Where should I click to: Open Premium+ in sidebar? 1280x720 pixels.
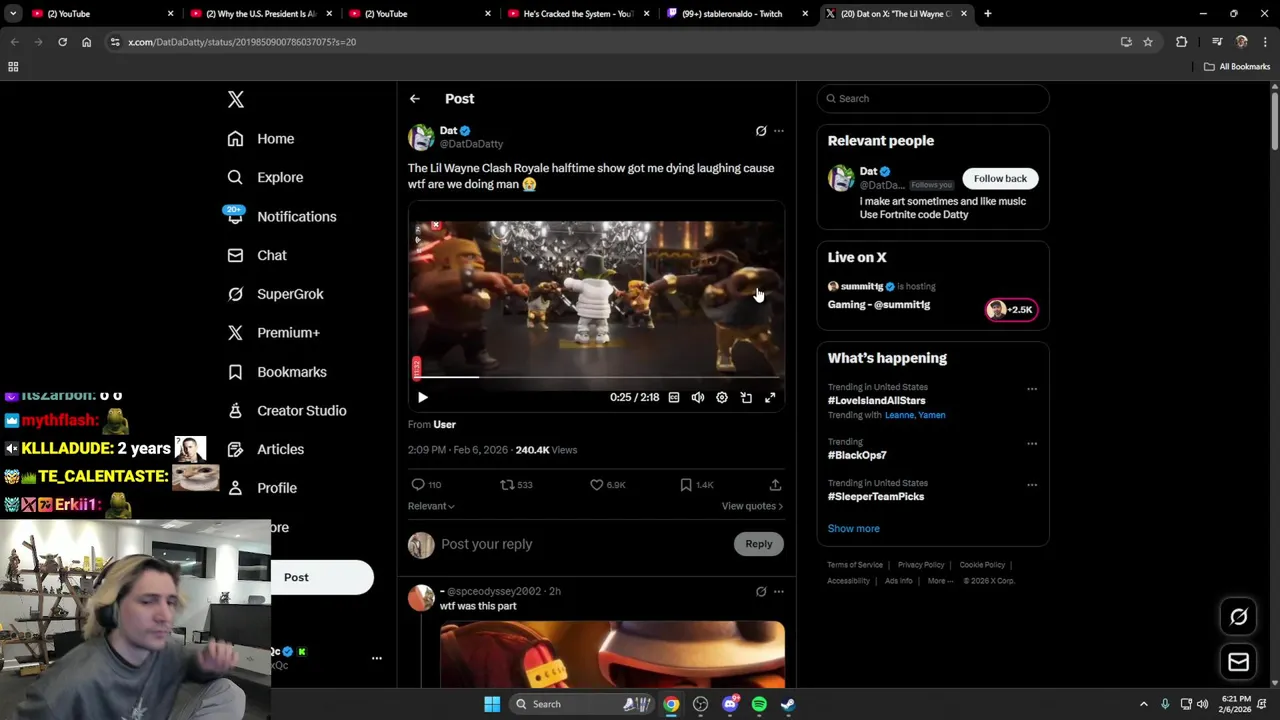coord(273,333)
